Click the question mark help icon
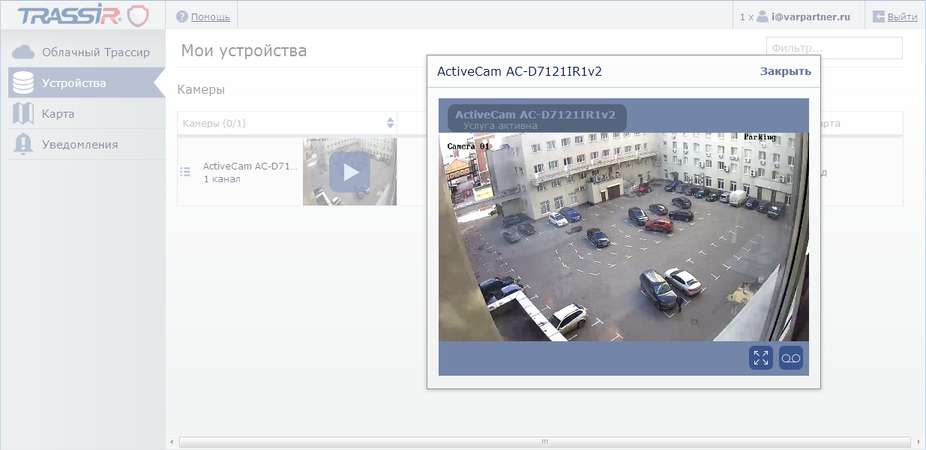Viewport: 926px width, 450px height. point(182,17)
